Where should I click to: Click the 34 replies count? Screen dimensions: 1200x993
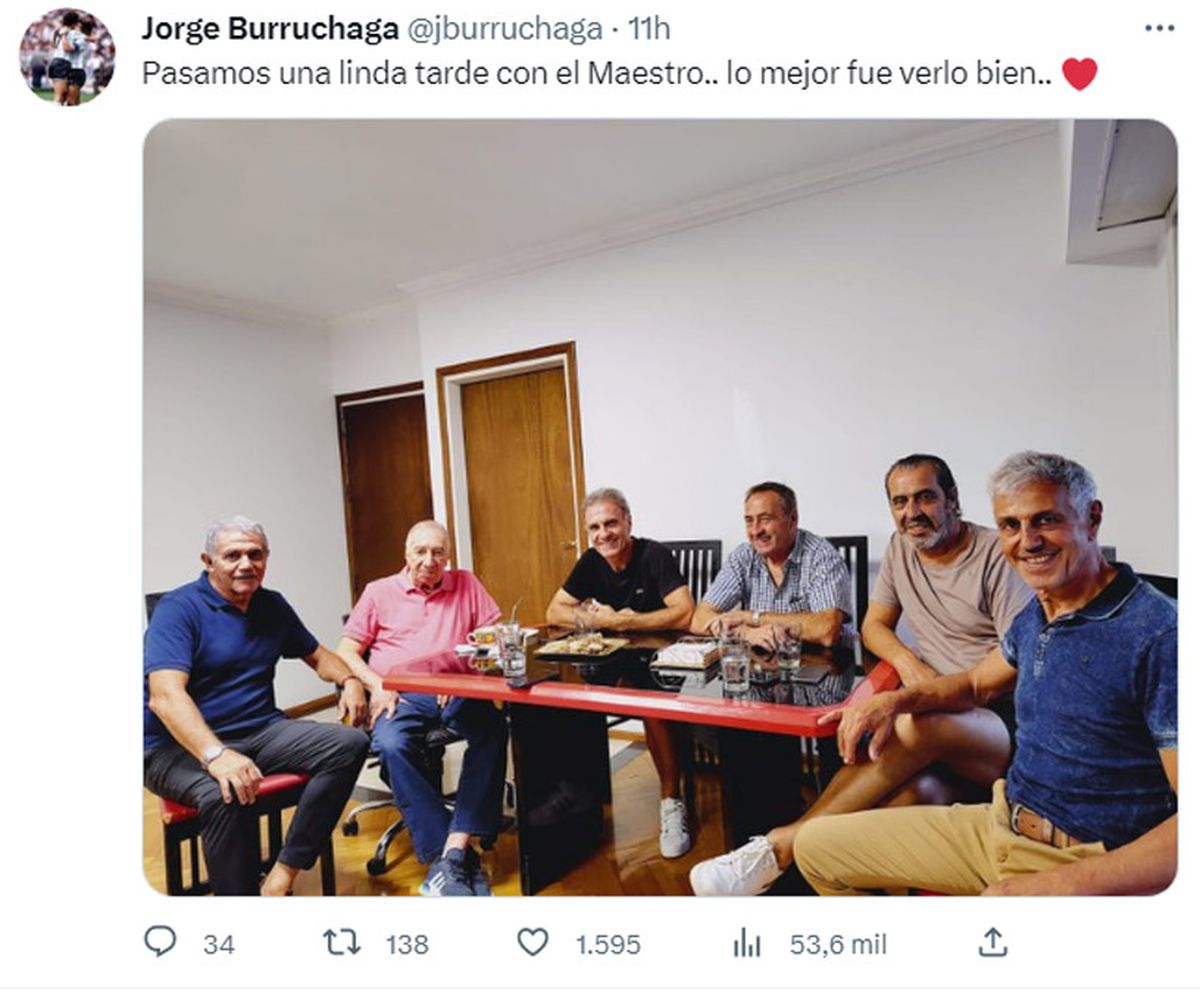pyautogui.click(x=218, y=944)
